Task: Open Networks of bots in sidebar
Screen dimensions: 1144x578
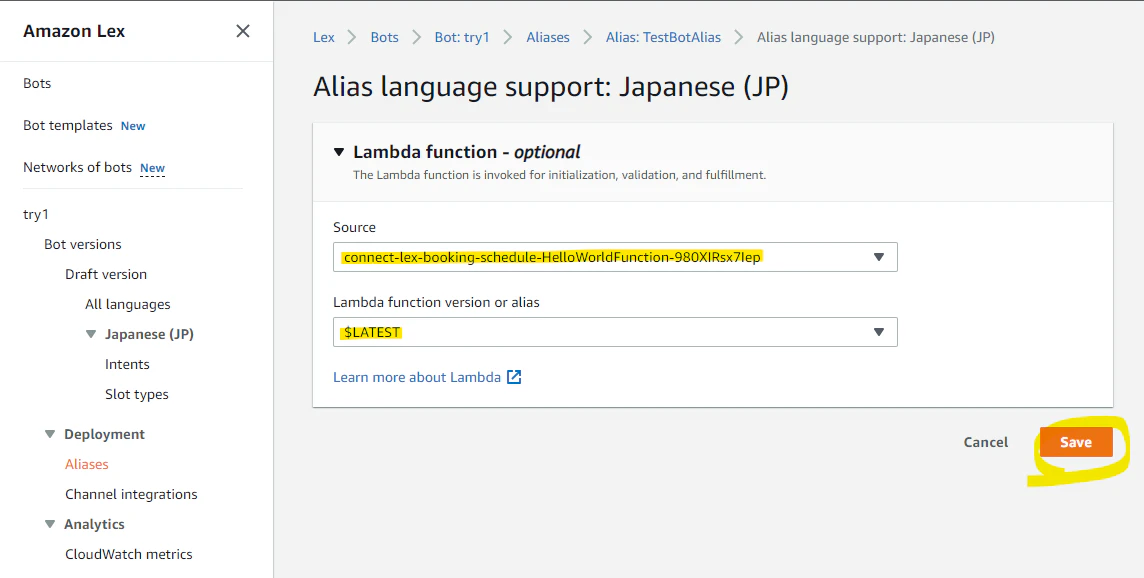Action: [77, 167]
